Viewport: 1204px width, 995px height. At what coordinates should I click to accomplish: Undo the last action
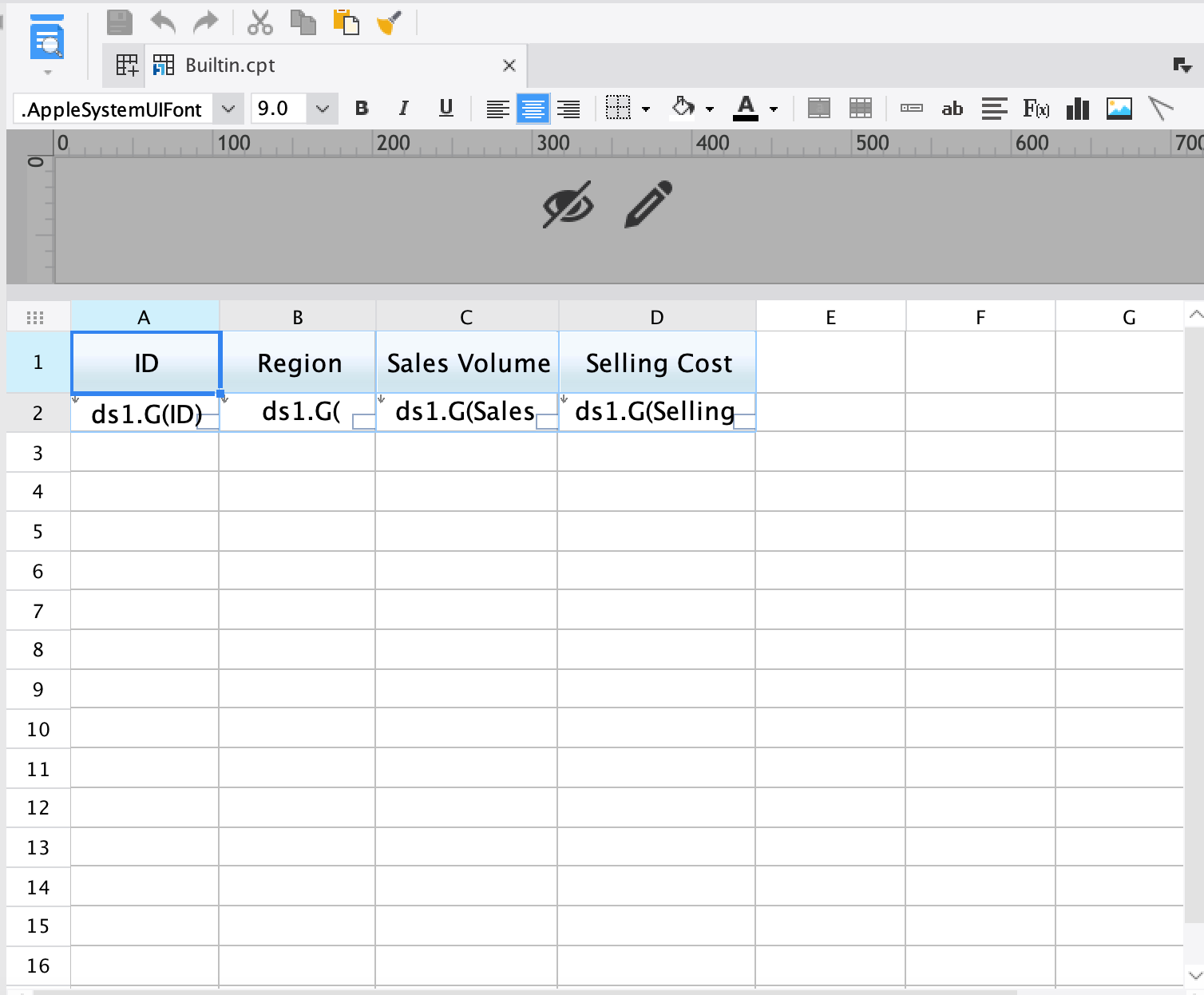162,23
